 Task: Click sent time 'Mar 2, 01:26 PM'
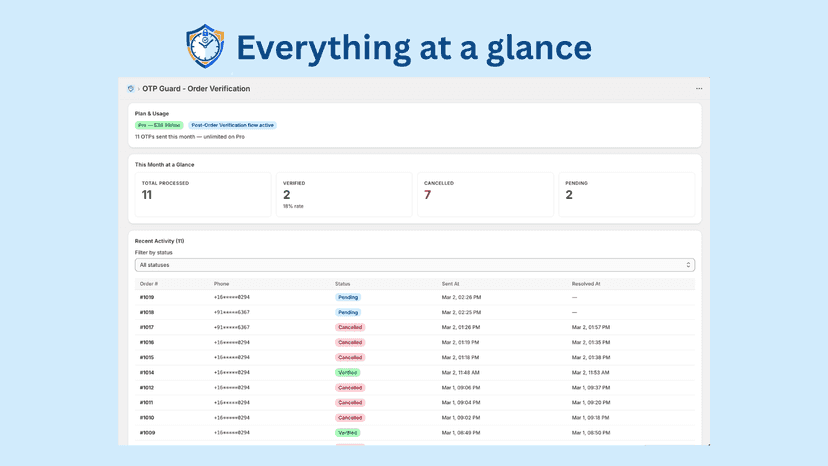pyautogui.click(x=461, y=328)
